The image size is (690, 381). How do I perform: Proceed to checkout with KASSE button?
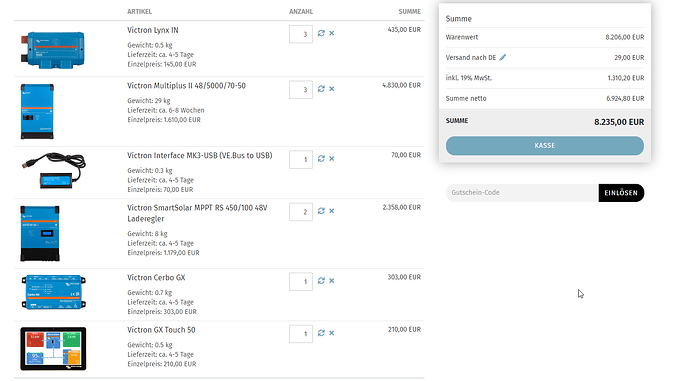545,146
